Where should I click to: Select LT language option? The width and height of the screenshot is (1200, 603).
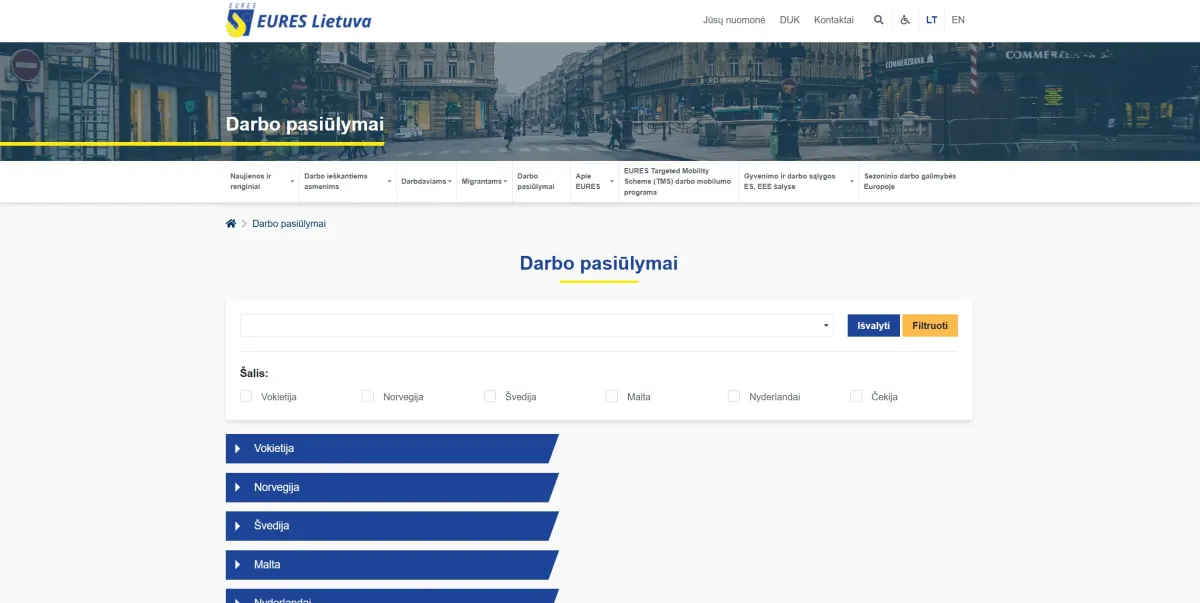pos(931,20)
